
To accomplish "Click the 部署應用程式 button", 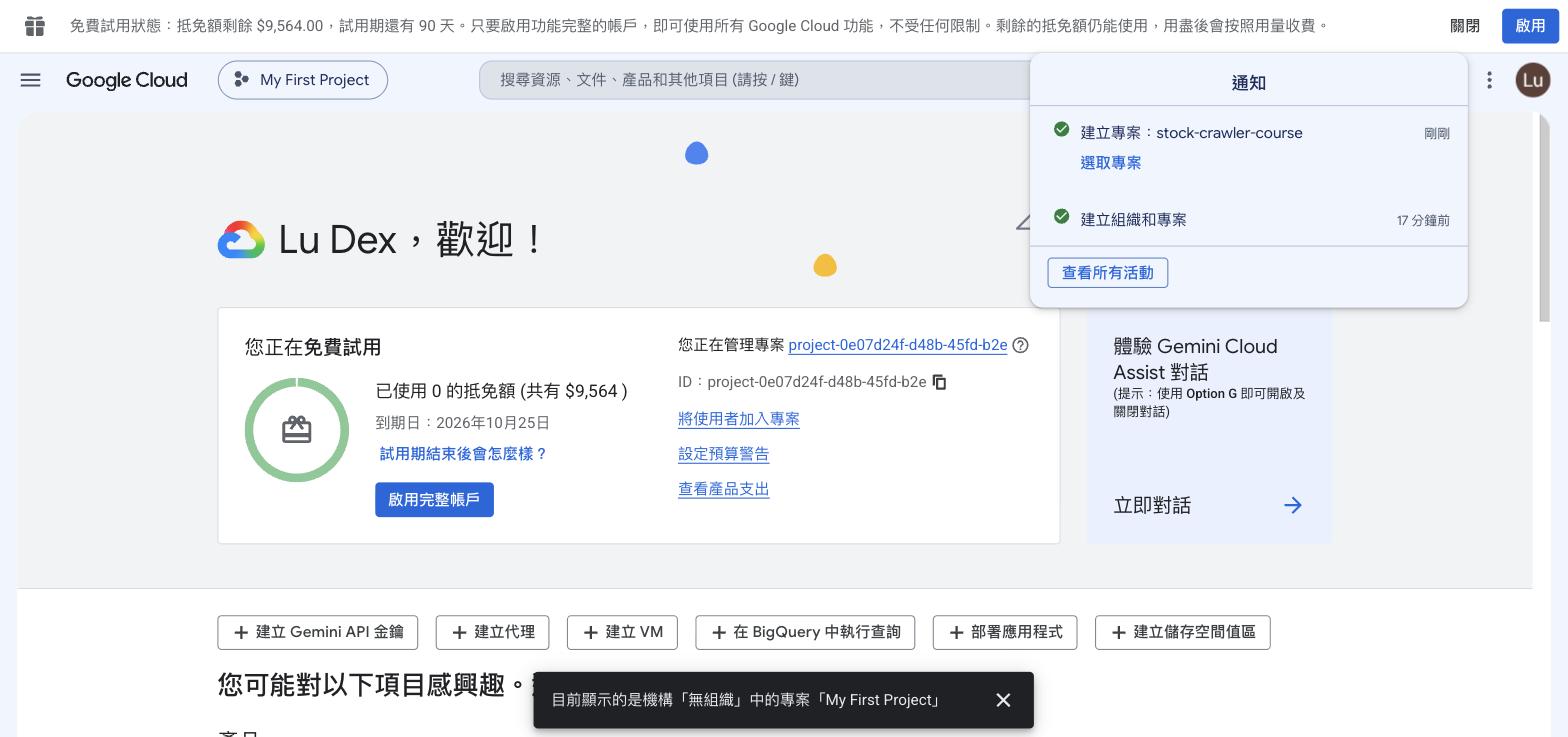I will 1005,632.
